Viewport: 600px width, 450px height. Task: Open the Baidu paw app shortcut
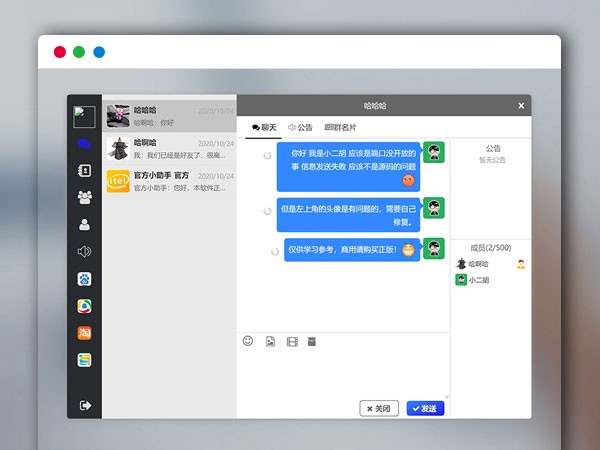click(x=85, y=279)
